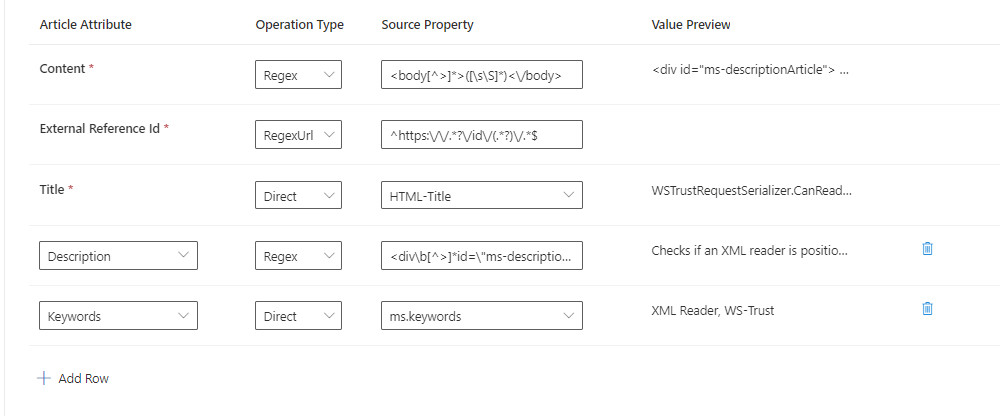Delete the Keywords row with trash icon
1000x416 pixels.
point(927,308)
